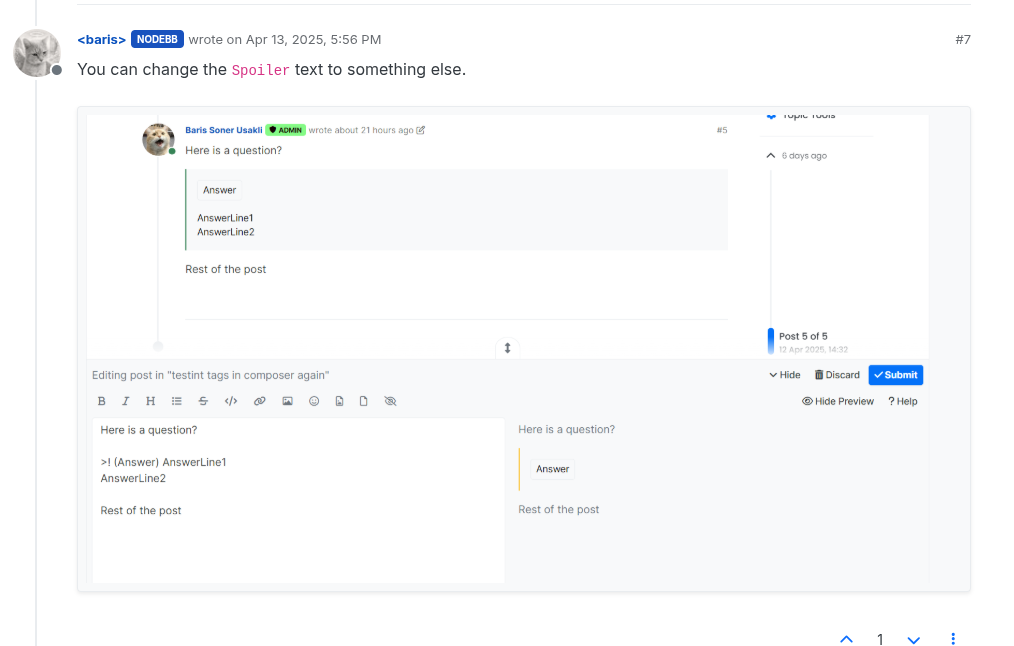Image resolution: width=1014 pixels, height=646 pixels.
Task: Click Discard to abandon the post edit
Action: [x=837, y=375]
